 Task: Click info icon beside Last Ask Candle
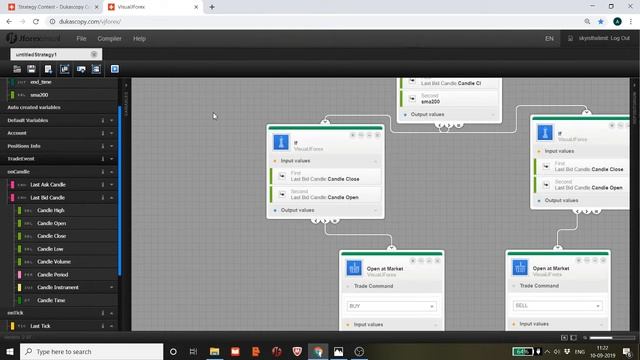103,184
